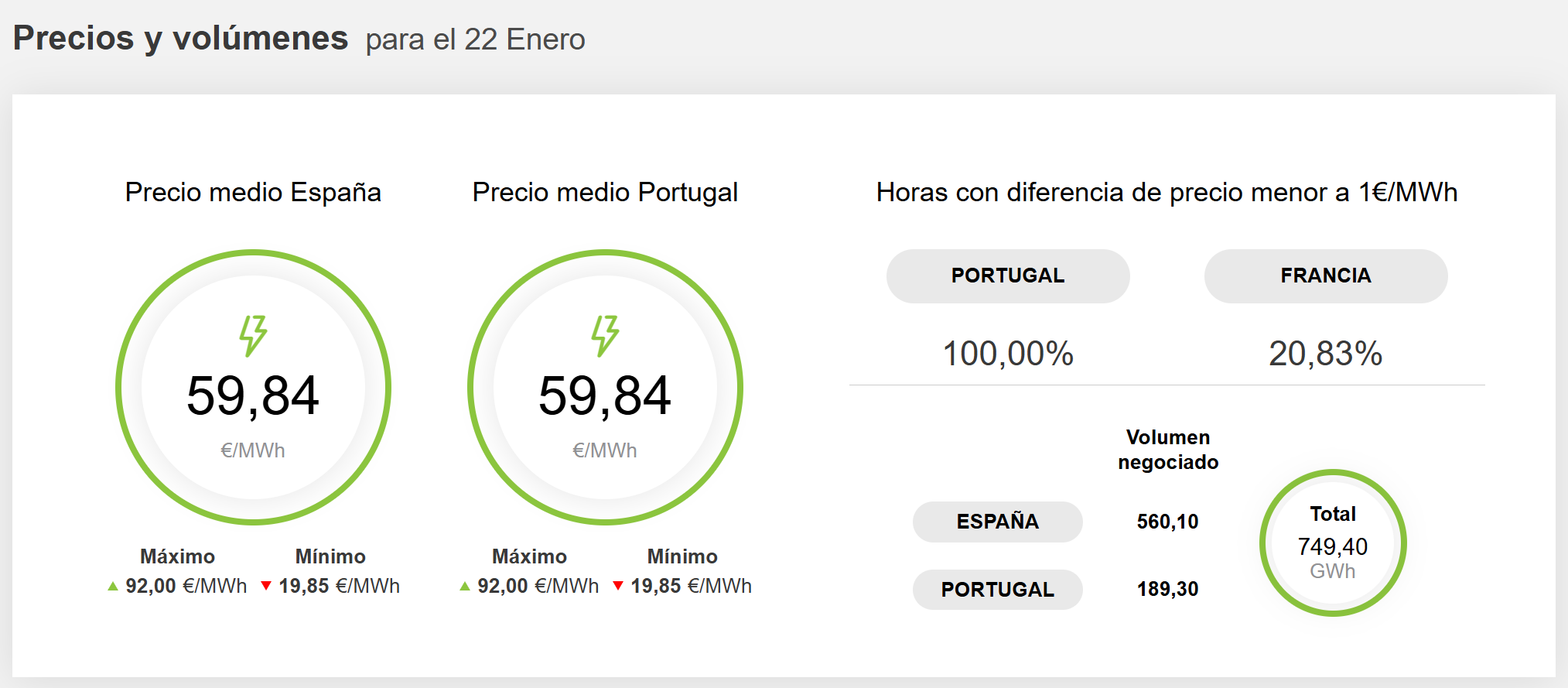Image resolution: width=1568 pixels, height=688 pixels.
Task: Click the España average price 59,84 value
Action: click(x=253, y=395)
